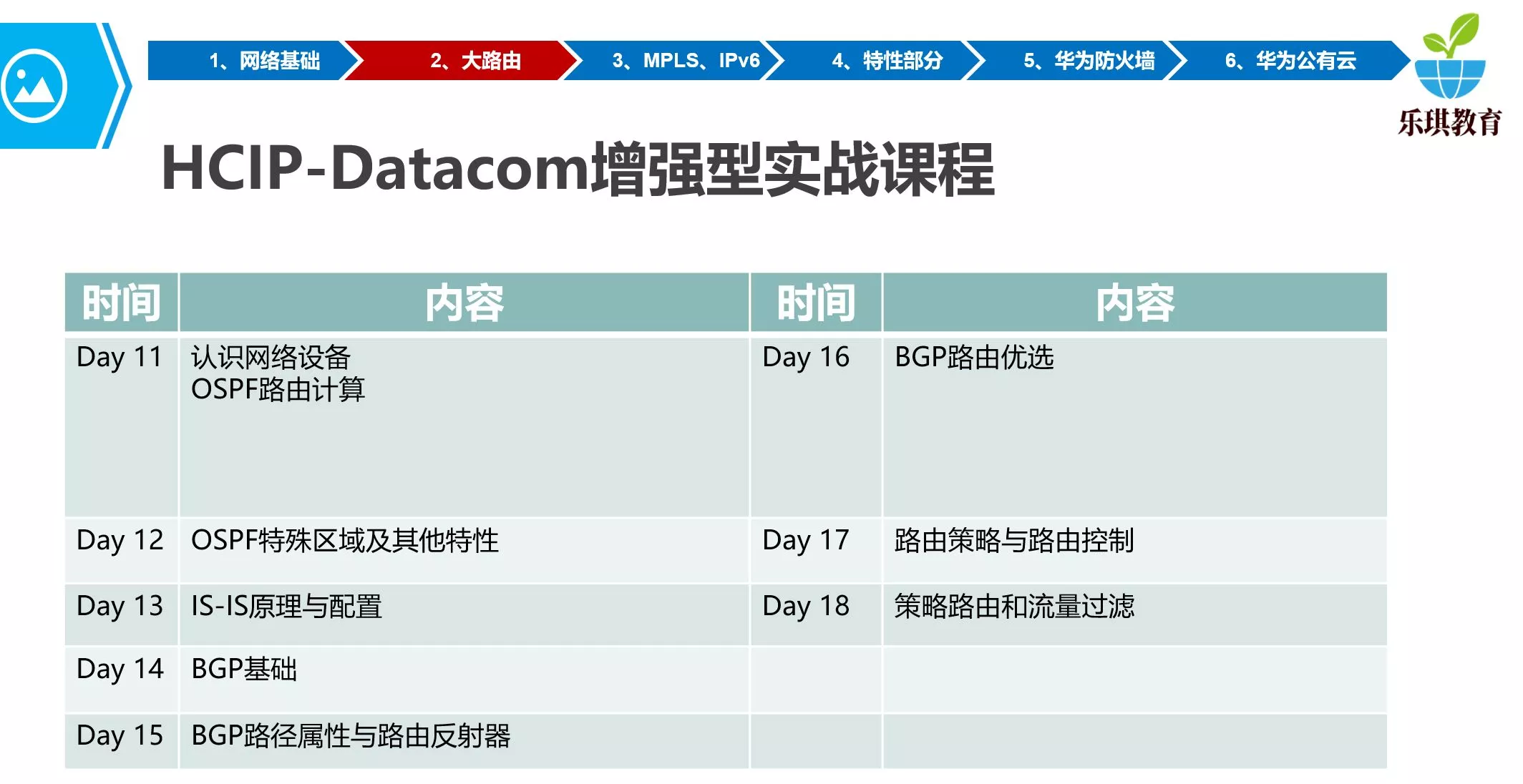1523x784 pixels.
Task: Select the BGP路由优选 cell
Action: [x=974, y=358]
